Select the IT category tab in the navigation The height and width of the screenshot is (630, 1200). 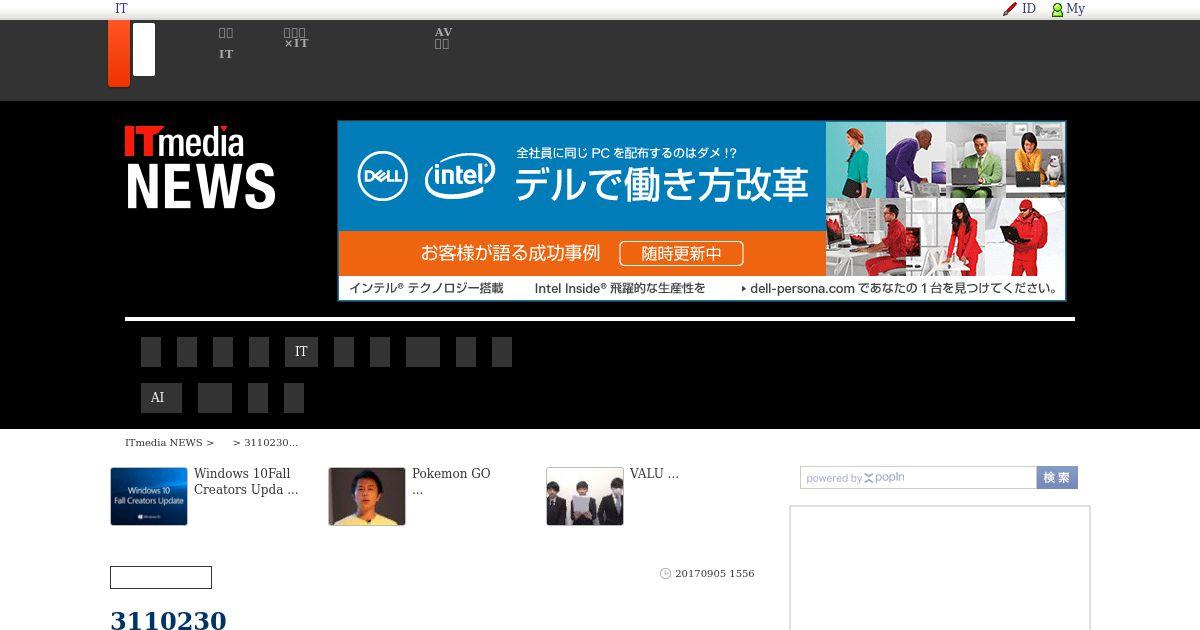(301, 352)
